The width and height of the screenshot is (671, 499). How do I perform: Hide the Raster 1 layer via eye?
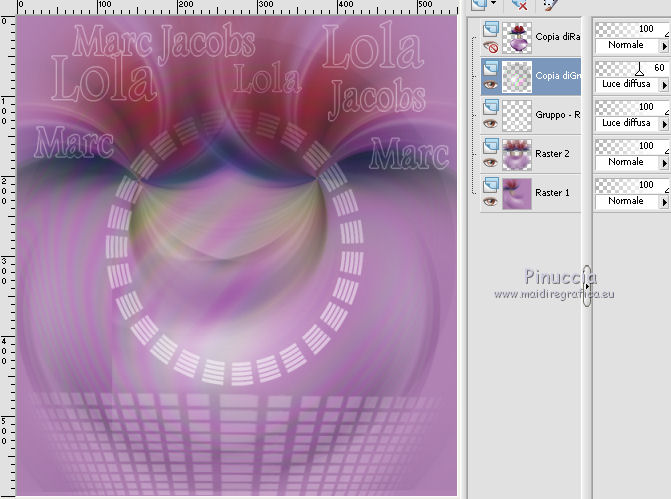[x=490, y=202]
